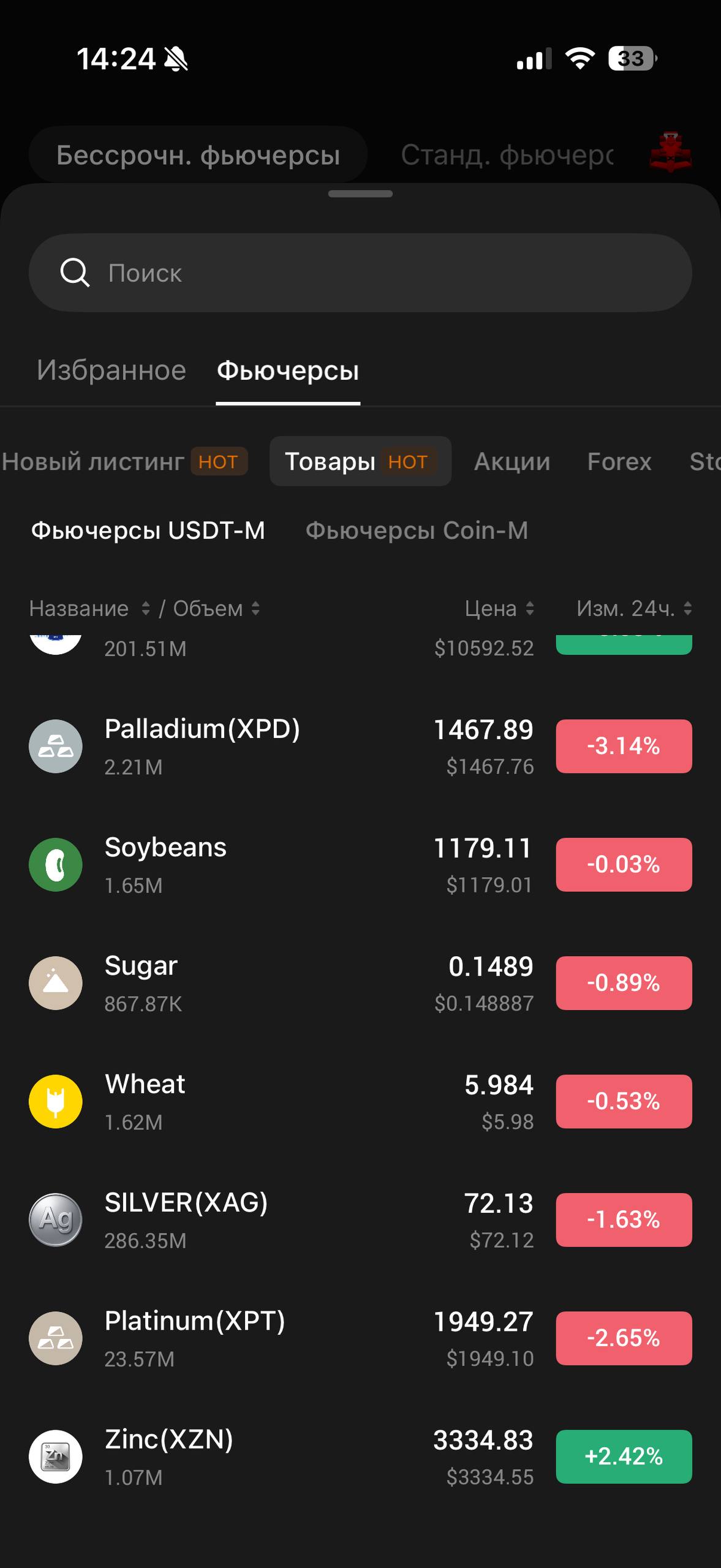Tap the SILVER(XAG) Ag coin icon
Screen dimensions: 721x1568
click(x=56, y=1219)
